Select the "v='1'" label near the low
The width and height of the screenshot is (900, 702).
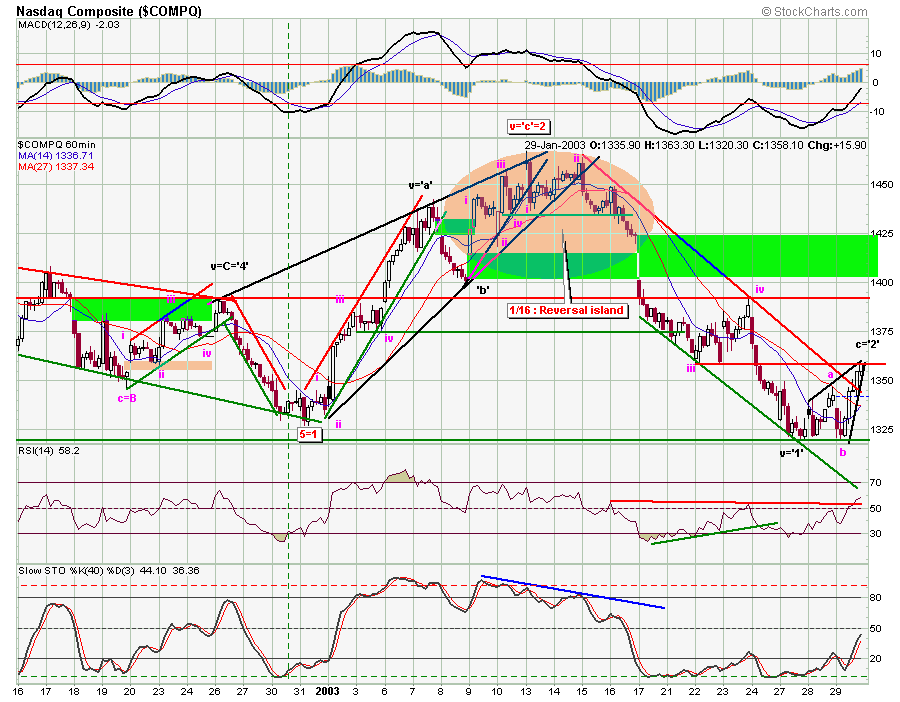791,453
